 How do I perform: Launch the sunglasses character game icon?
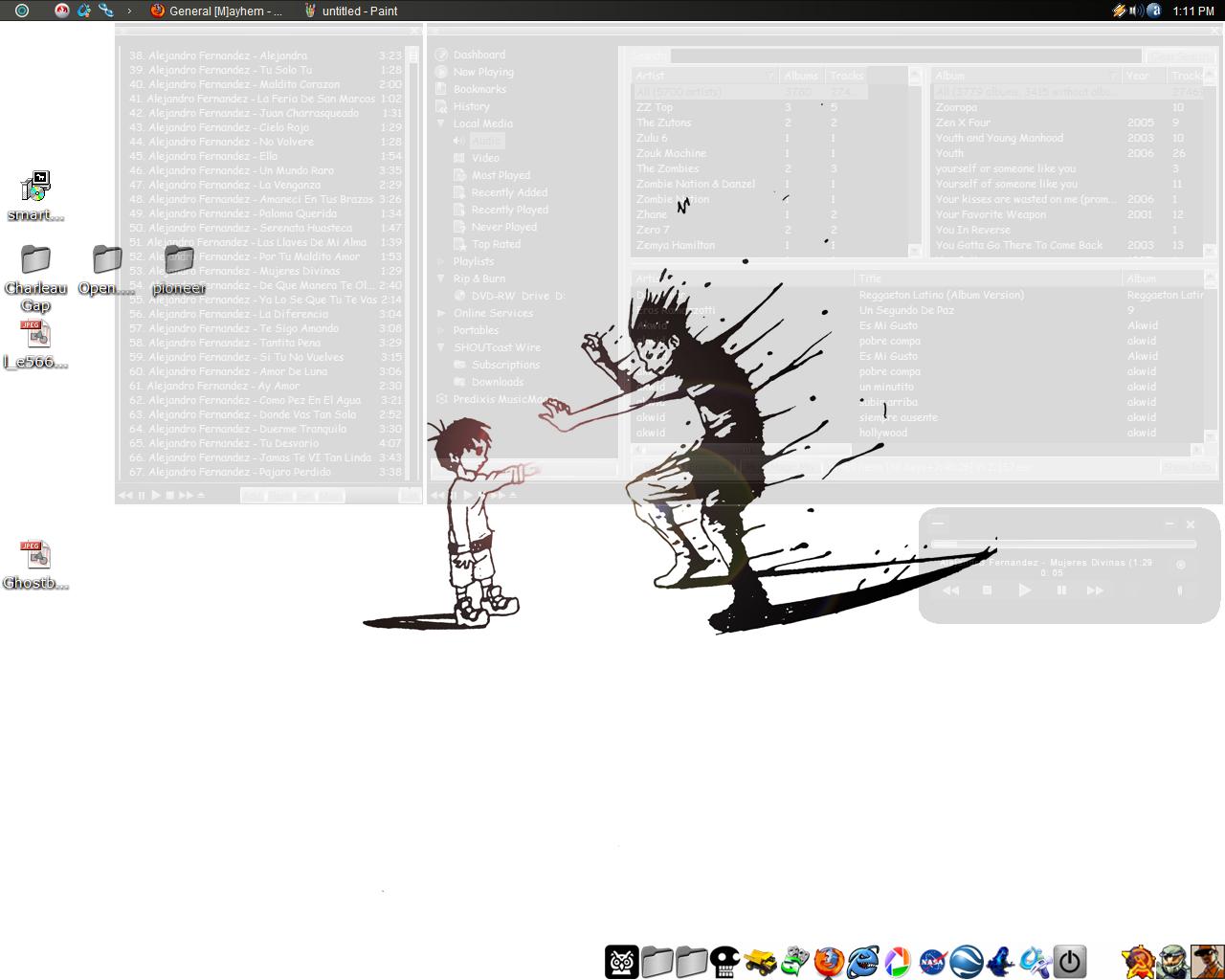(x=1207, y=961)
